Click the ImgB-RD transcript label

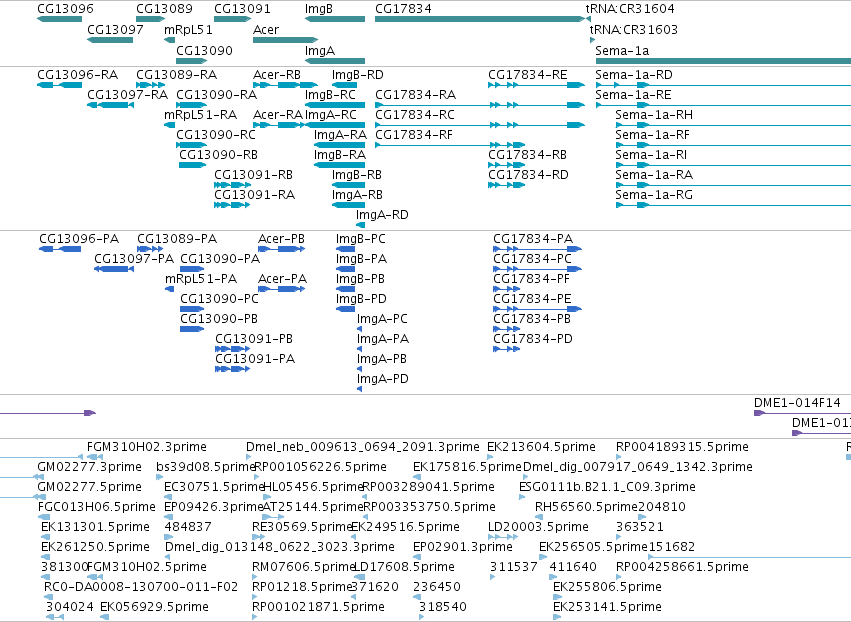click(x=358, y=74)
